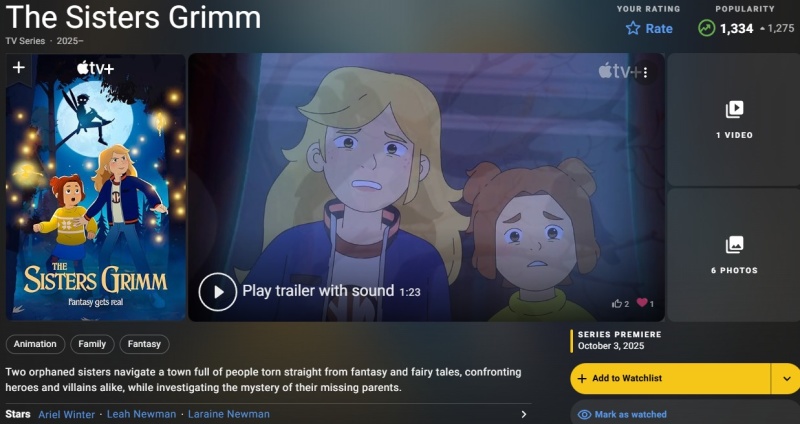Select the Fantasy genre chip
Image resolution: width=800 pixels, height=424 pixels.
click(144, 344)
